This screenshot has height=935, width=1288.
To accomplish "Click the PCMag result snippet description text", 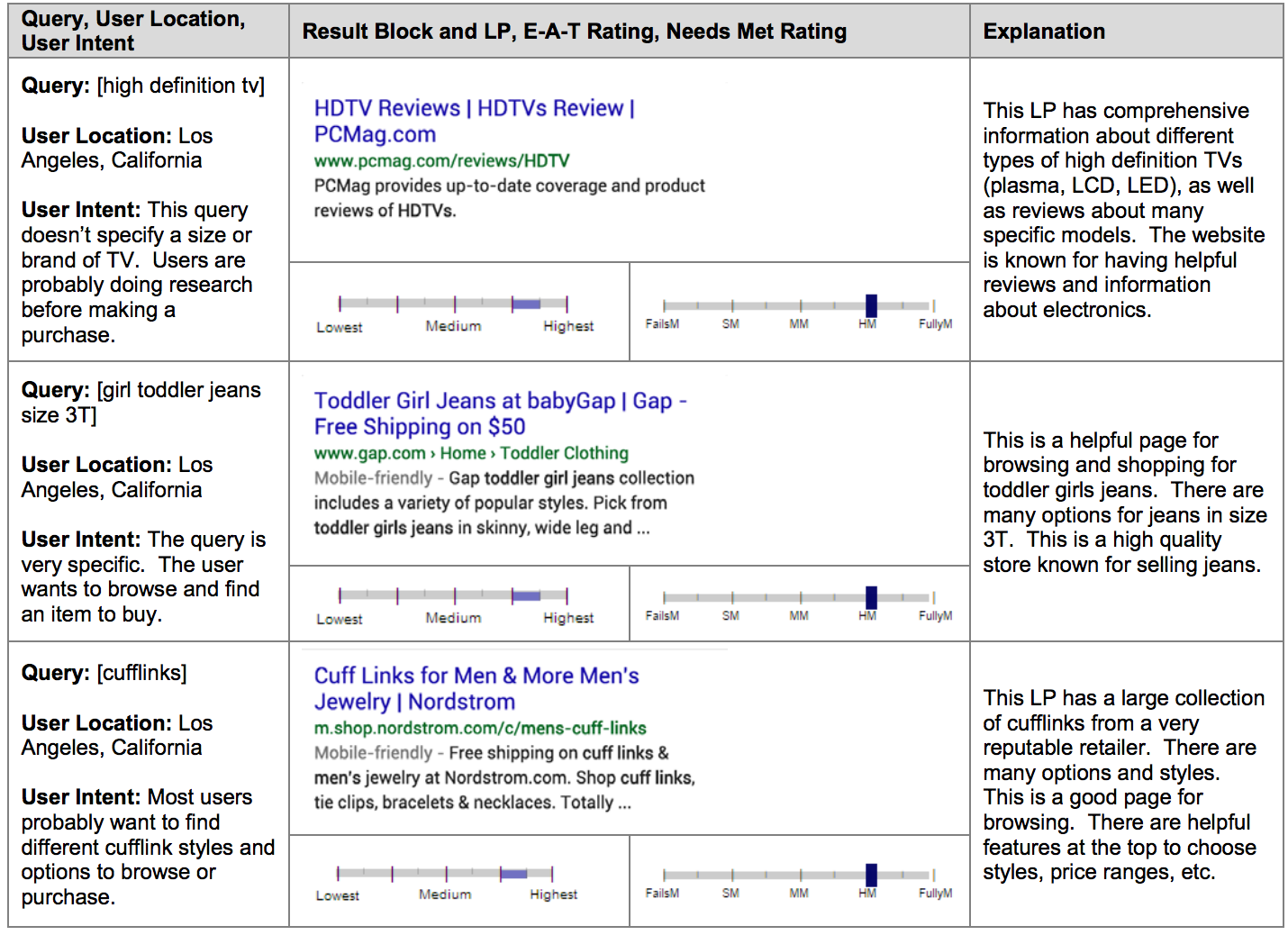I will (509, 197).
